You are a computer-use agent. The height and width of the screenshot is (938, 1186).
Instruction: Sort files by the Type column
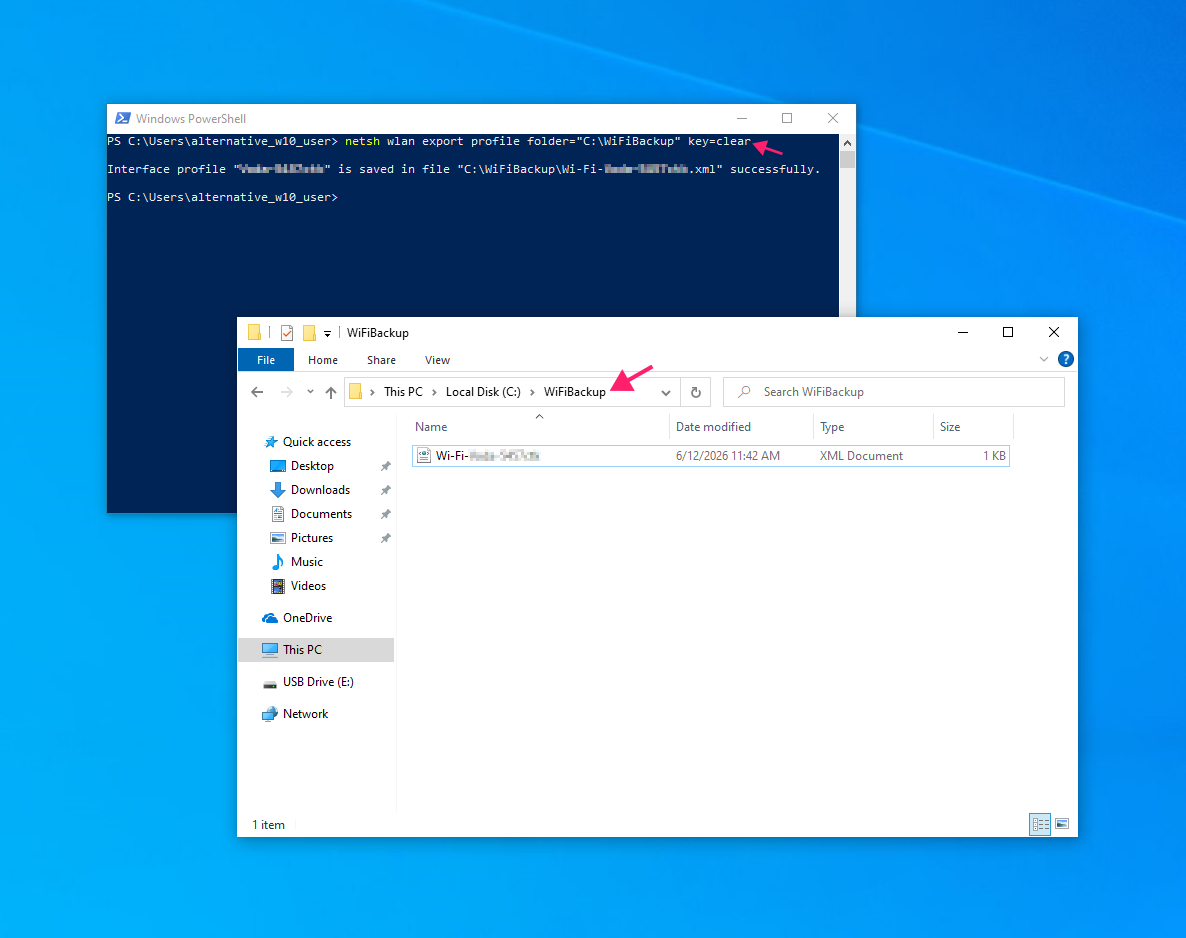click(x=874, y=427)
